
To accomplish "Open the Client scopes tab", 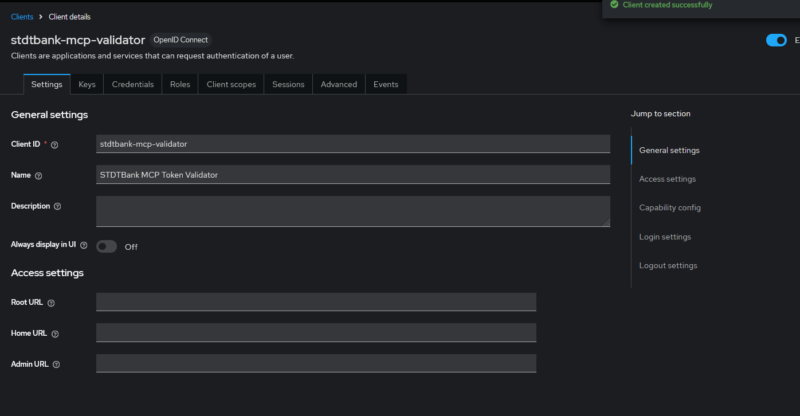I will (231, 84).
